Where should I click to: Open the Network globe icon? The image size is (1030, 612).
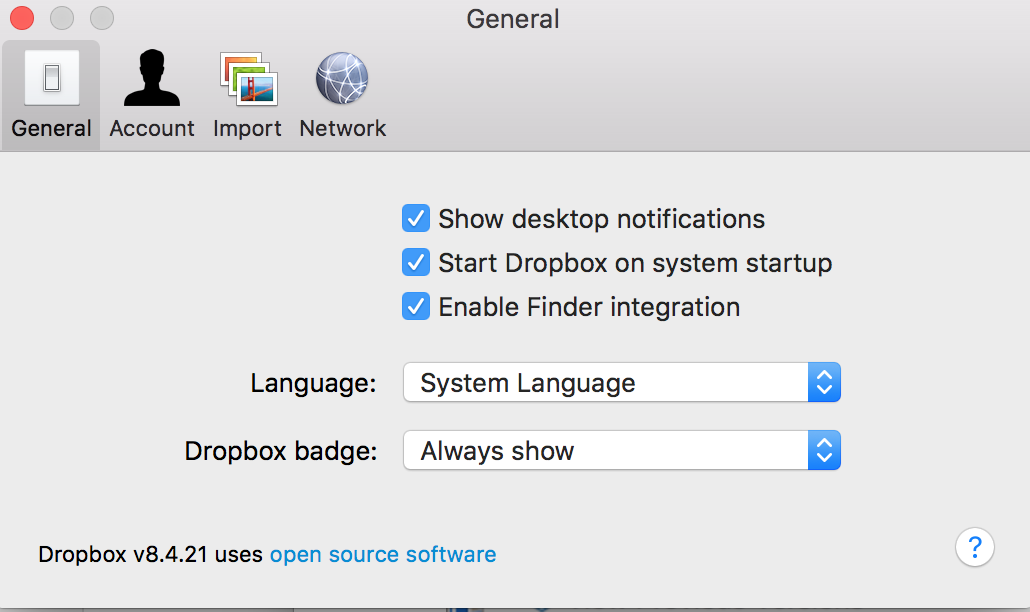pyautogui.click(x=342, y=78)
